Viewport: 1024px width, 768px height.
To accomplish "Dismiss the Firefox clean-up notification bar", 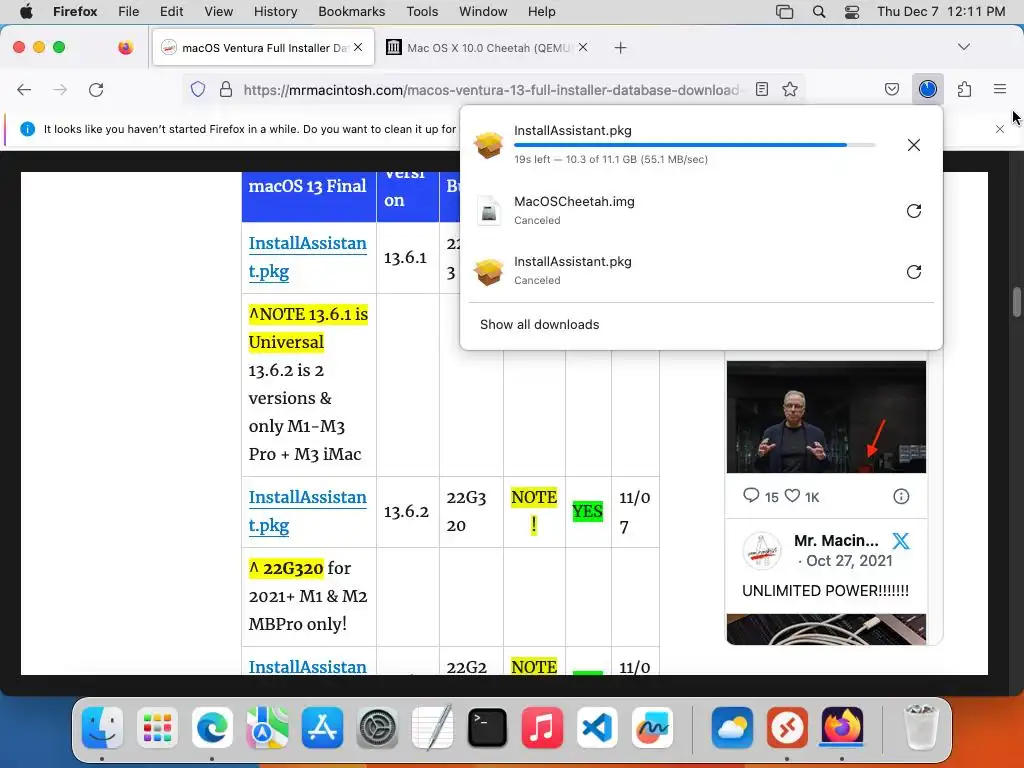I will 1000,129.
